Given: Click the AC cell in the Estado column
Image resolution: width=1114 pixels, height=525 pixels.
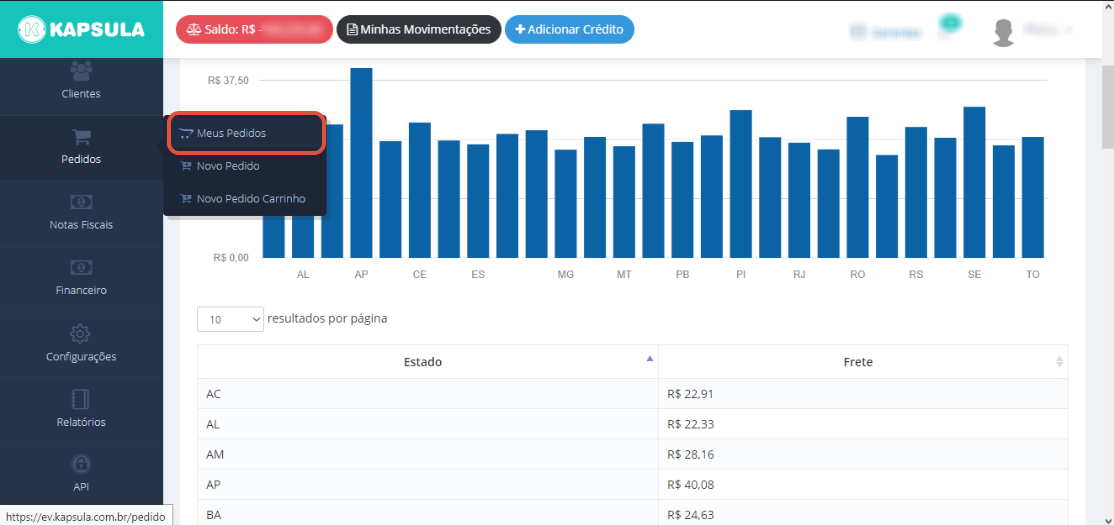Looking at the screenshot, I should tap(428, 394).
